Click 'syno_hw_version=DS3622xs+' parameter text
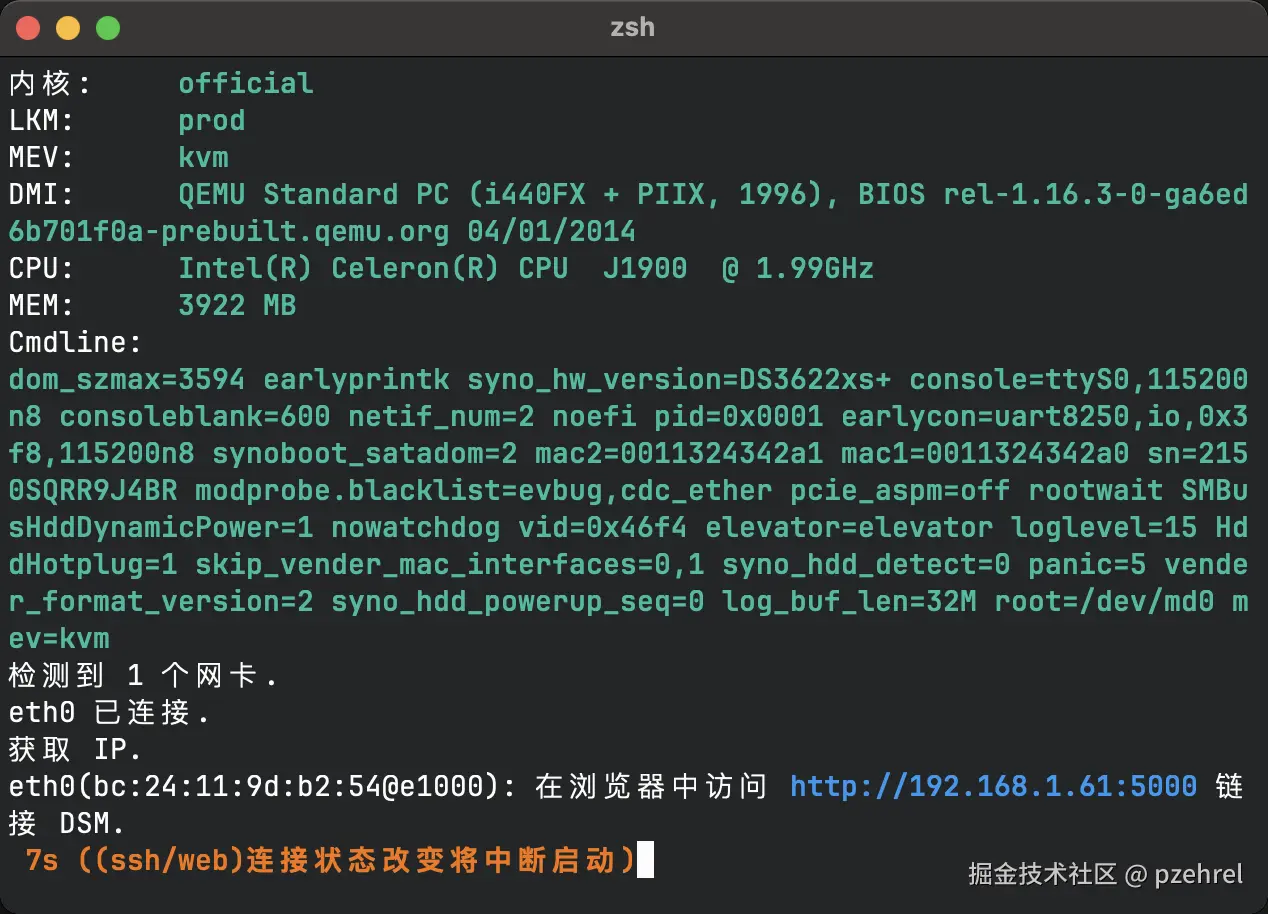This screenshot has height=914, width=1268. 680,379
